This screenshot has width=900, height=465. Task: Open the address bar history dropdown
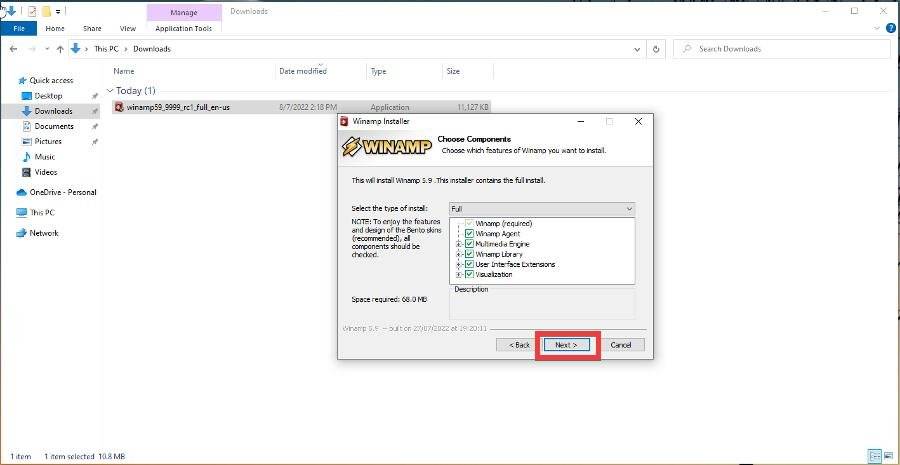coord(637,49)
